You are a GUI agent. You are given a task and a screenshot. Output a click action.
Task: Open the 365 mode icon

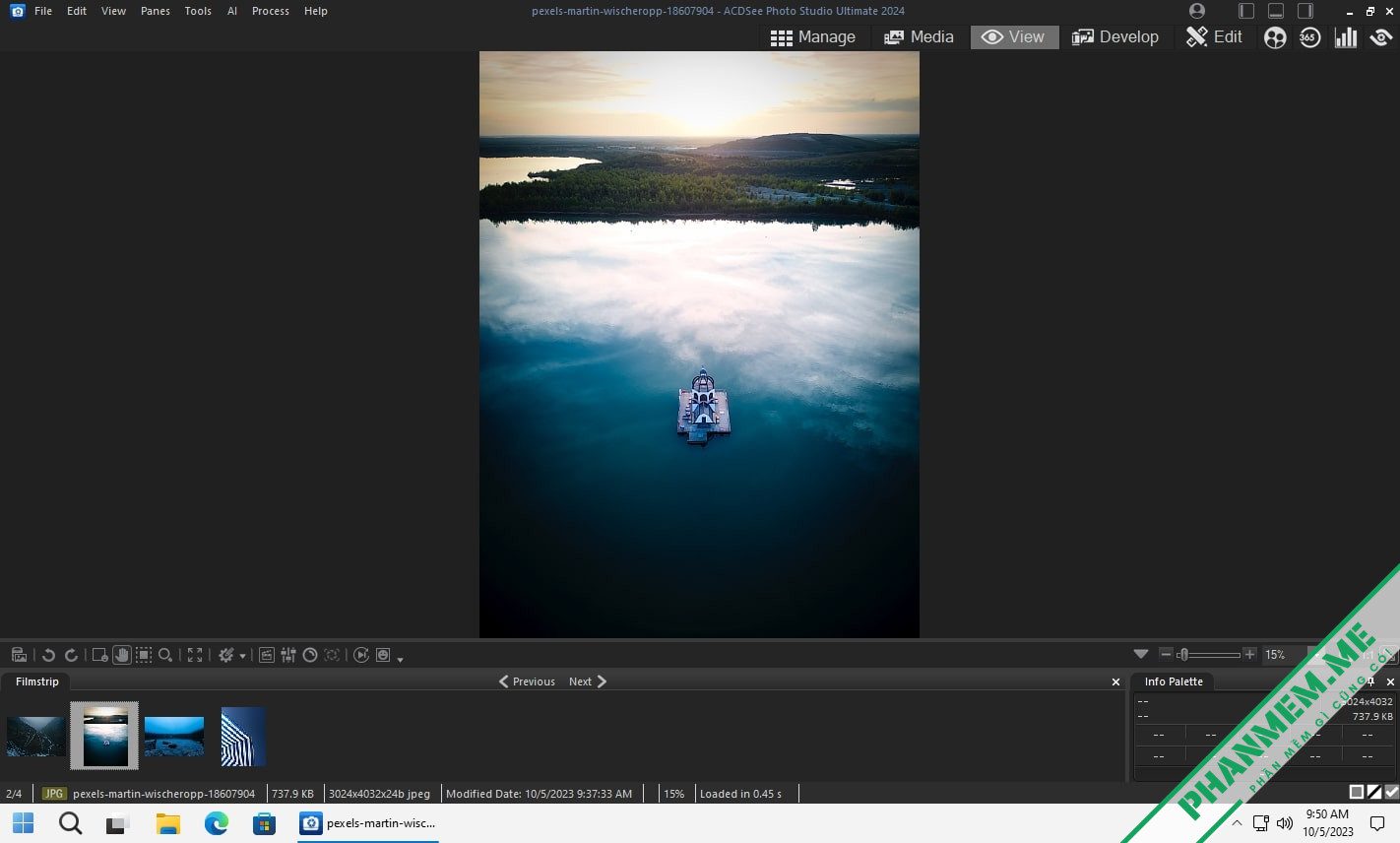[x=1309, y=37]
